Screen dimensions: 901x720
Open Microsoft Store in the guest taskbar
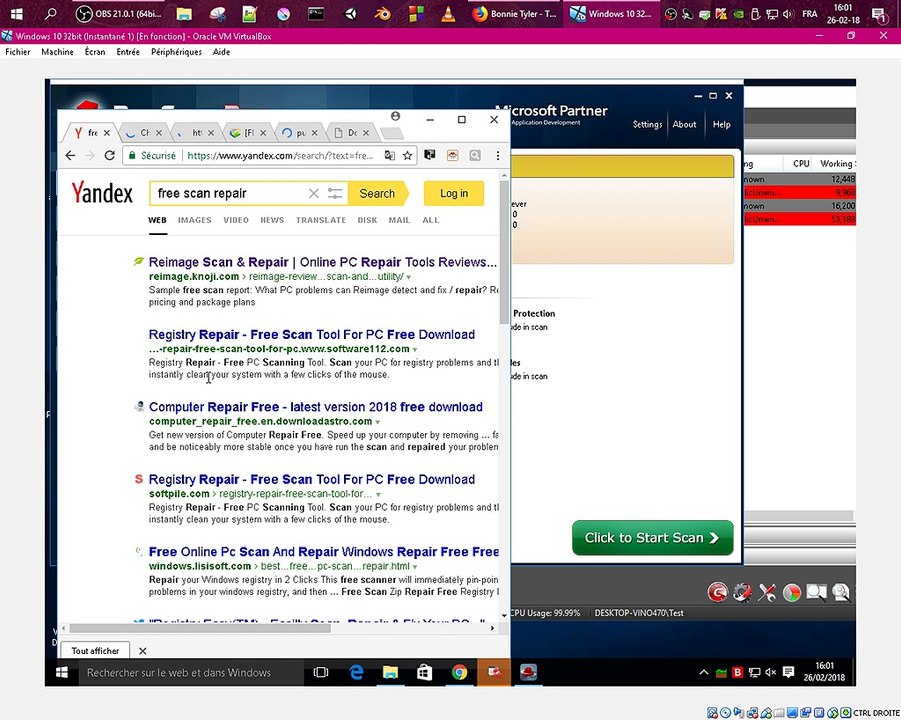point(425,672)
